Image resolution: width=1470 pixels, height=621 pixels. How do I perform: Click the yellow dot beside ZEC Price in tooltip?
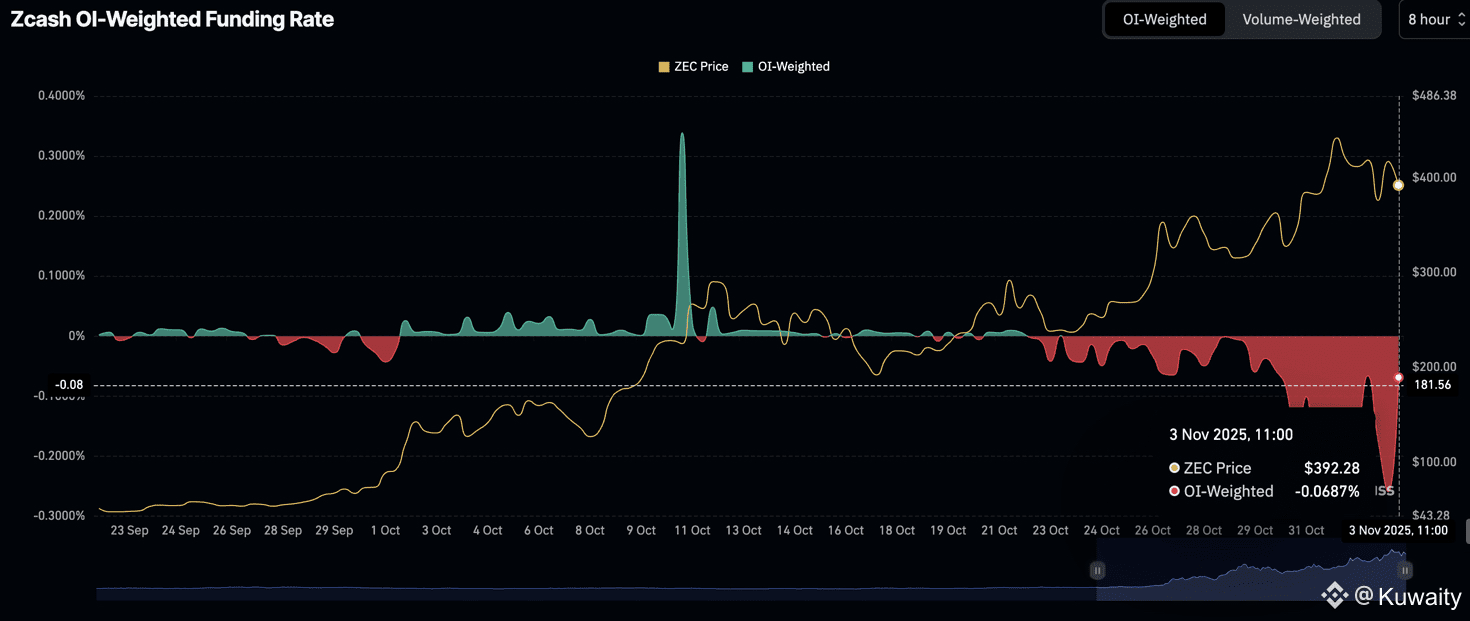[x=1174, y=468]
